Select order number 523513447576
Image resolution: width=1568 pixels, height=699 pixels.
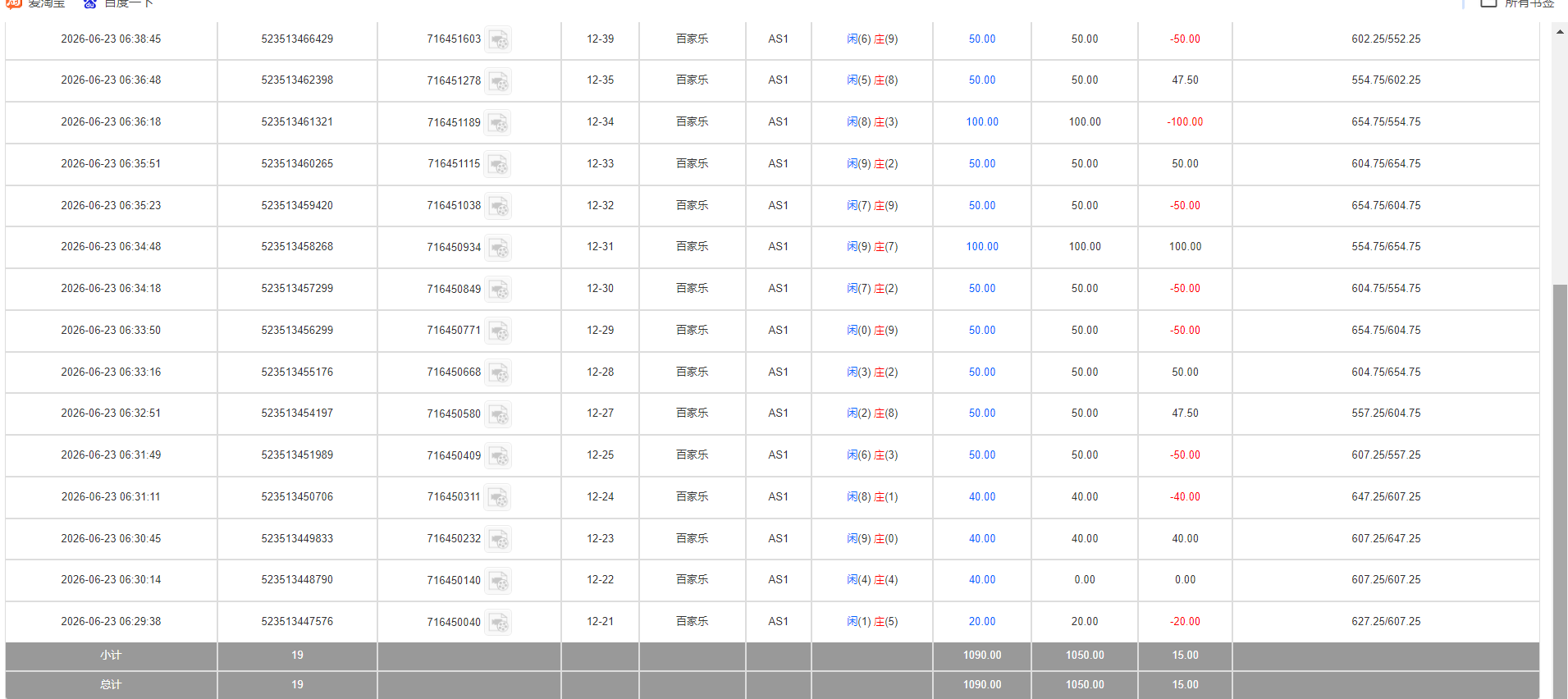click(x=297, y=622)
